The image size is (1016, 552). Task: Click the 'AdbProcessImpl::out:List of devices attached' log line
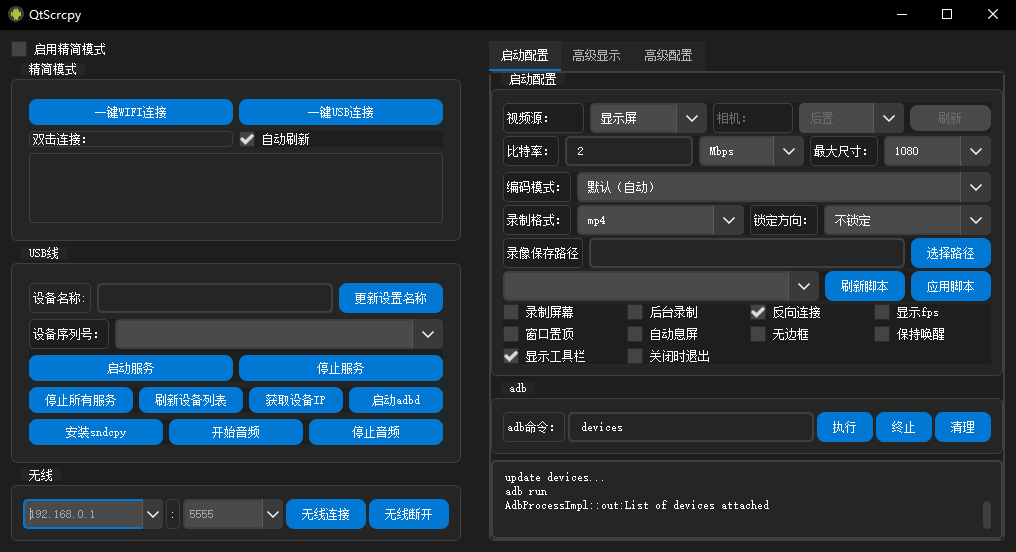pyautogui.click(x=636, y=505)
